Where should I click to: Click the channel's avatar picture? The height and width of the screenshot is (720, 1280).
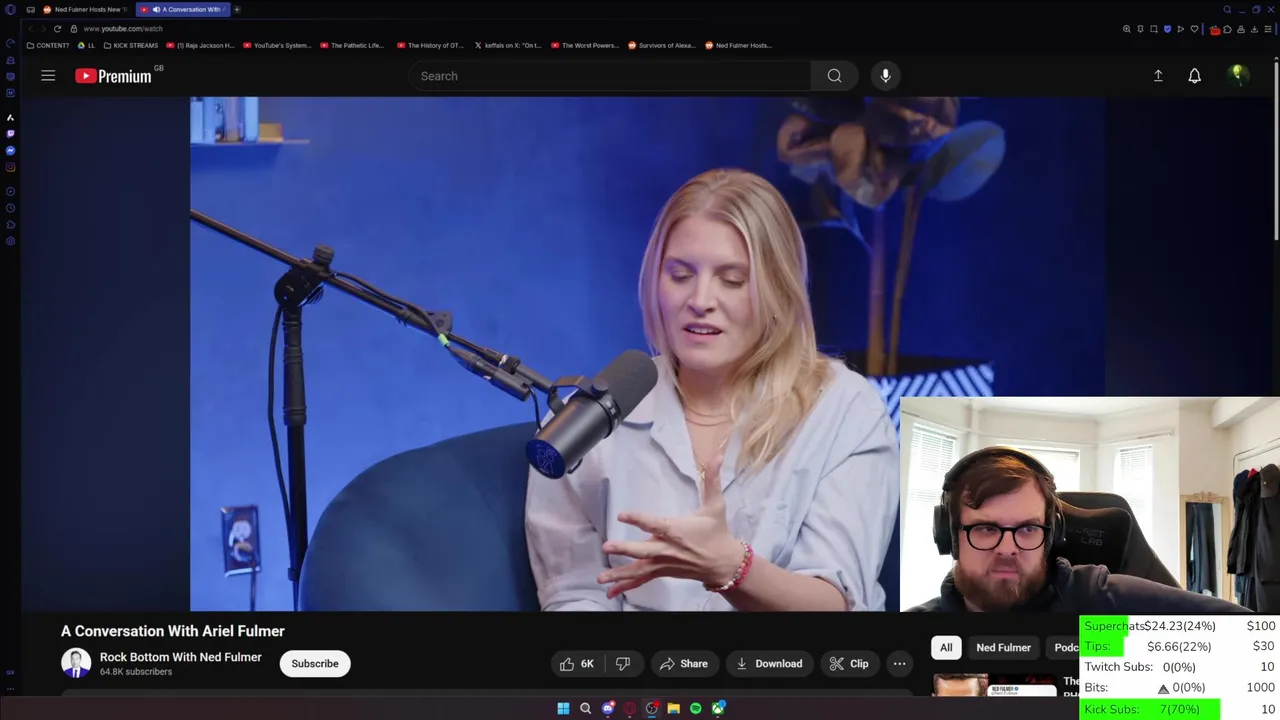click(76, 663)
